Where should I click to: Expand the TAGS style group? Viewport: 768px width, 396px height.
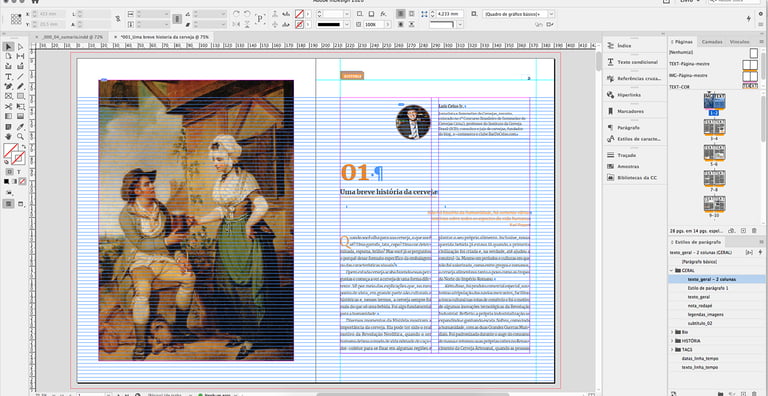672,349
